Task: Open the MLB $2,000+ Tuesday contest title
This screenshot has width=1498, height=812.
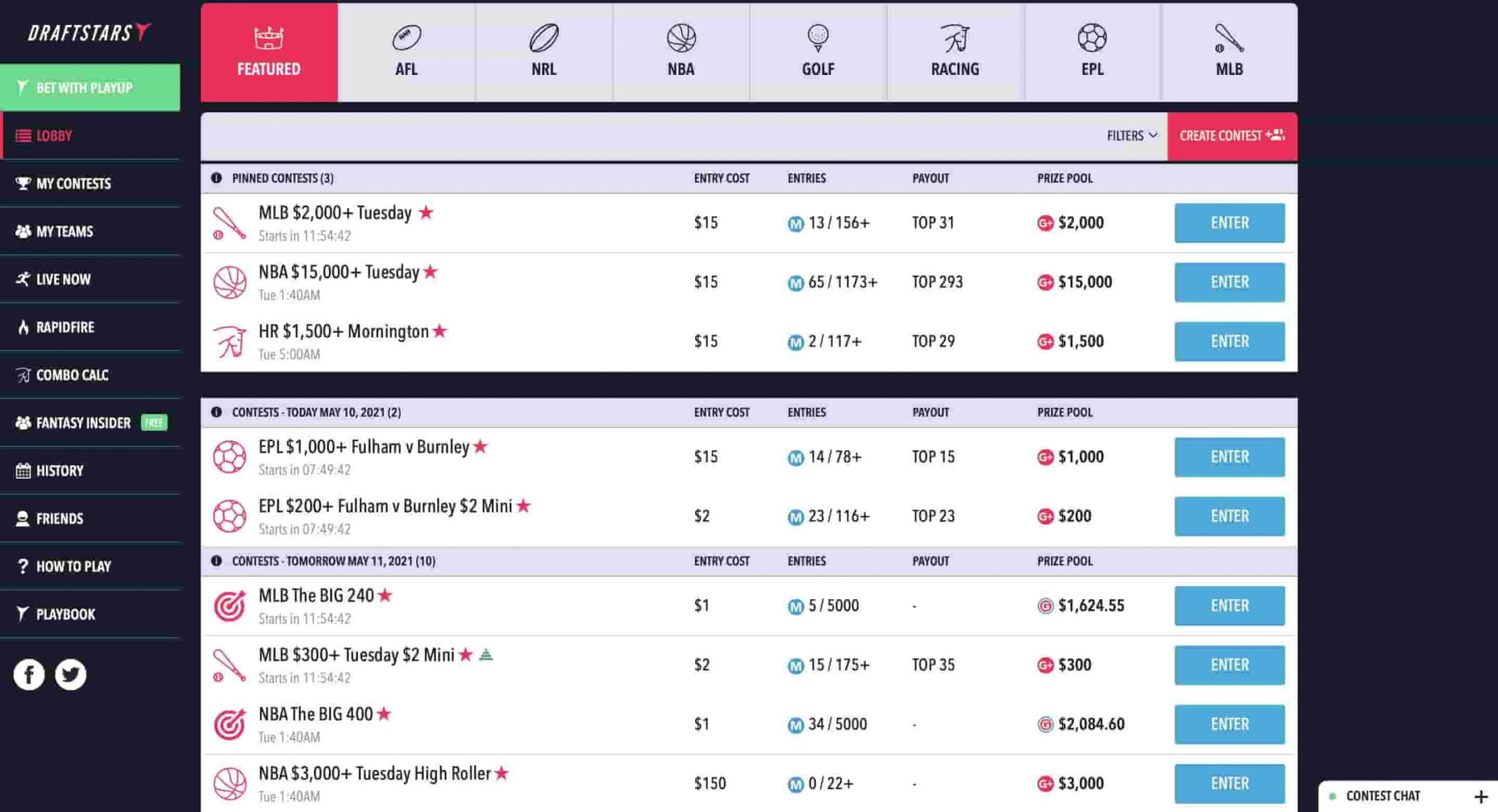Action: click(335, 212)
